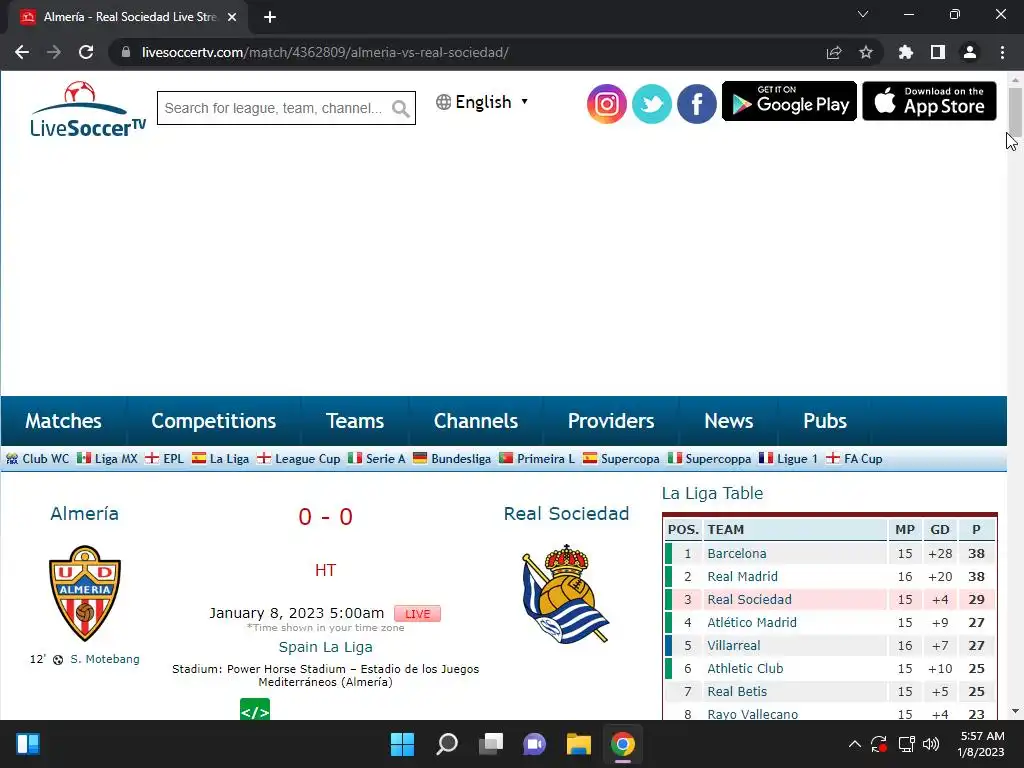The image size is (1024, 768).
Task: Click Real Betis in La Liga table
Action: pyautogui.click(x=737, y=691)
